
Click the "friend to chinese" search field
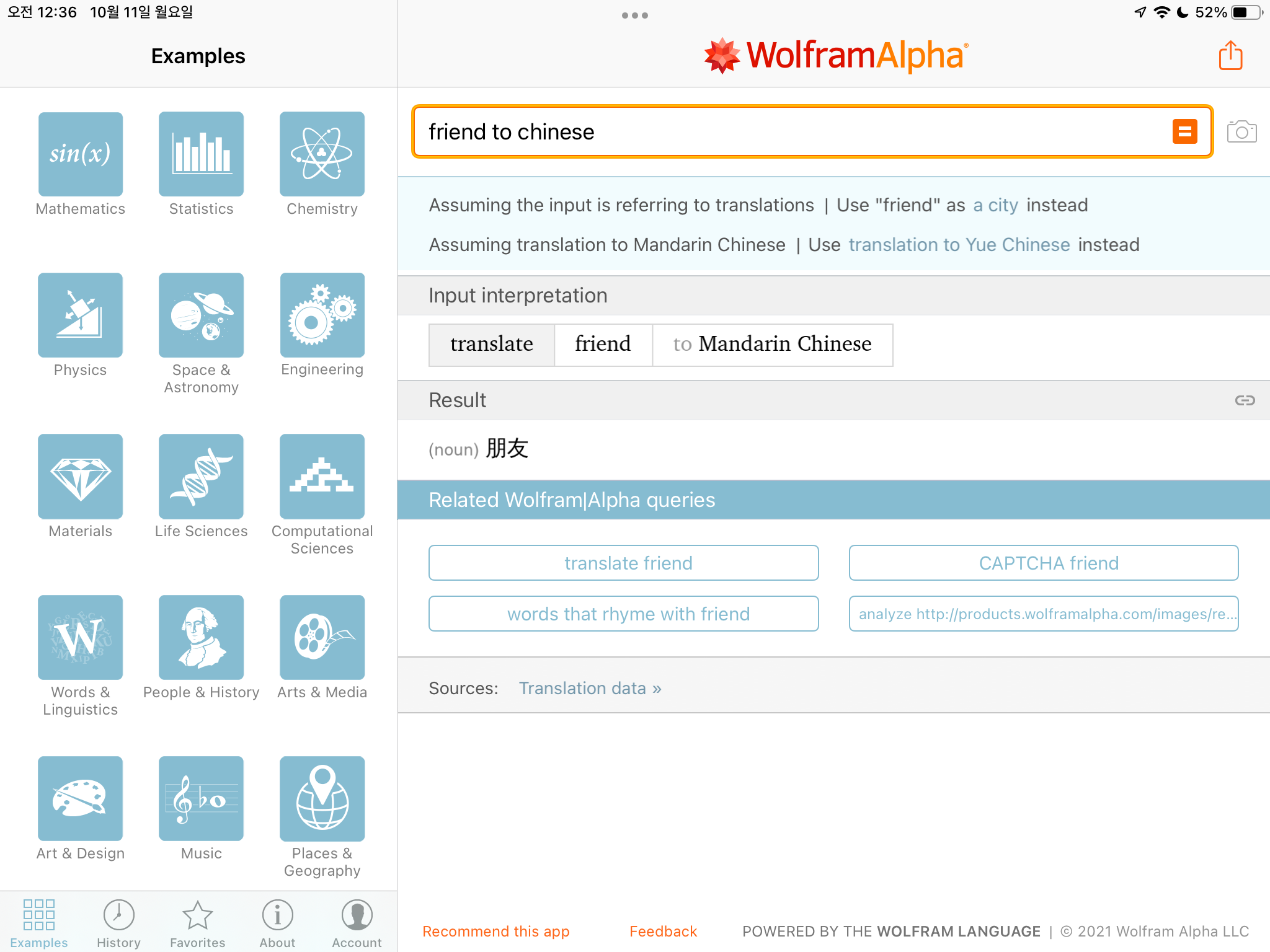coord(788,132)
